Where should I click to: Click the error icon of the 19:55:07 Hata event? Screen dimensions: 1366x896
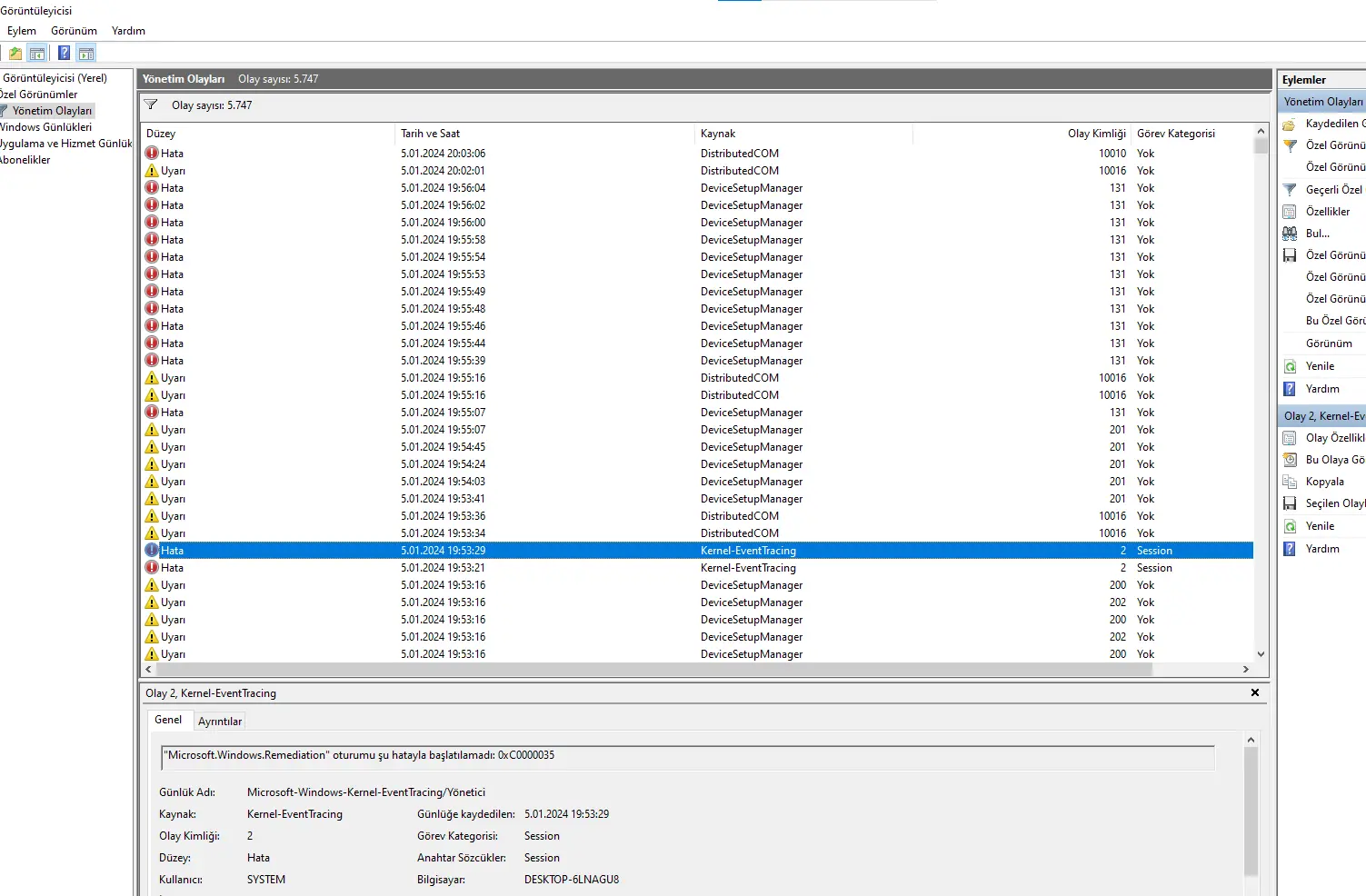(152, 412)
